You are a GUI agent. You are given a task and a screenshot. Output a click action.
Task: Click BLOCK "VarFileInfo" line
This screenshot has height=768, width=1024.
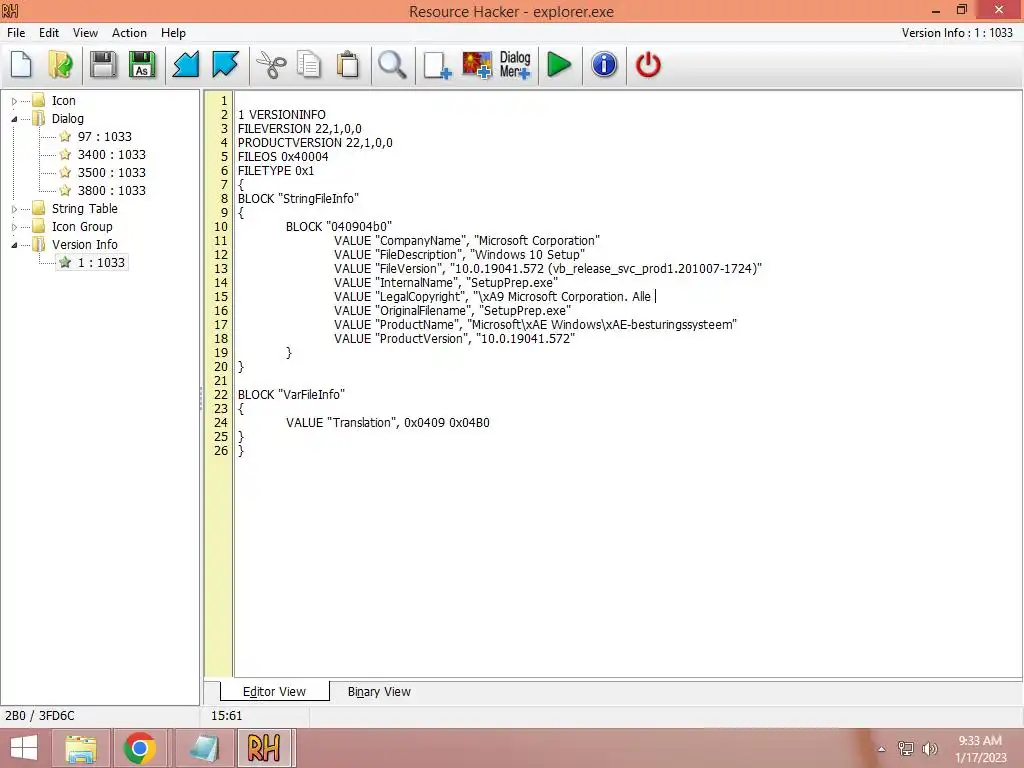coord(291,394)
